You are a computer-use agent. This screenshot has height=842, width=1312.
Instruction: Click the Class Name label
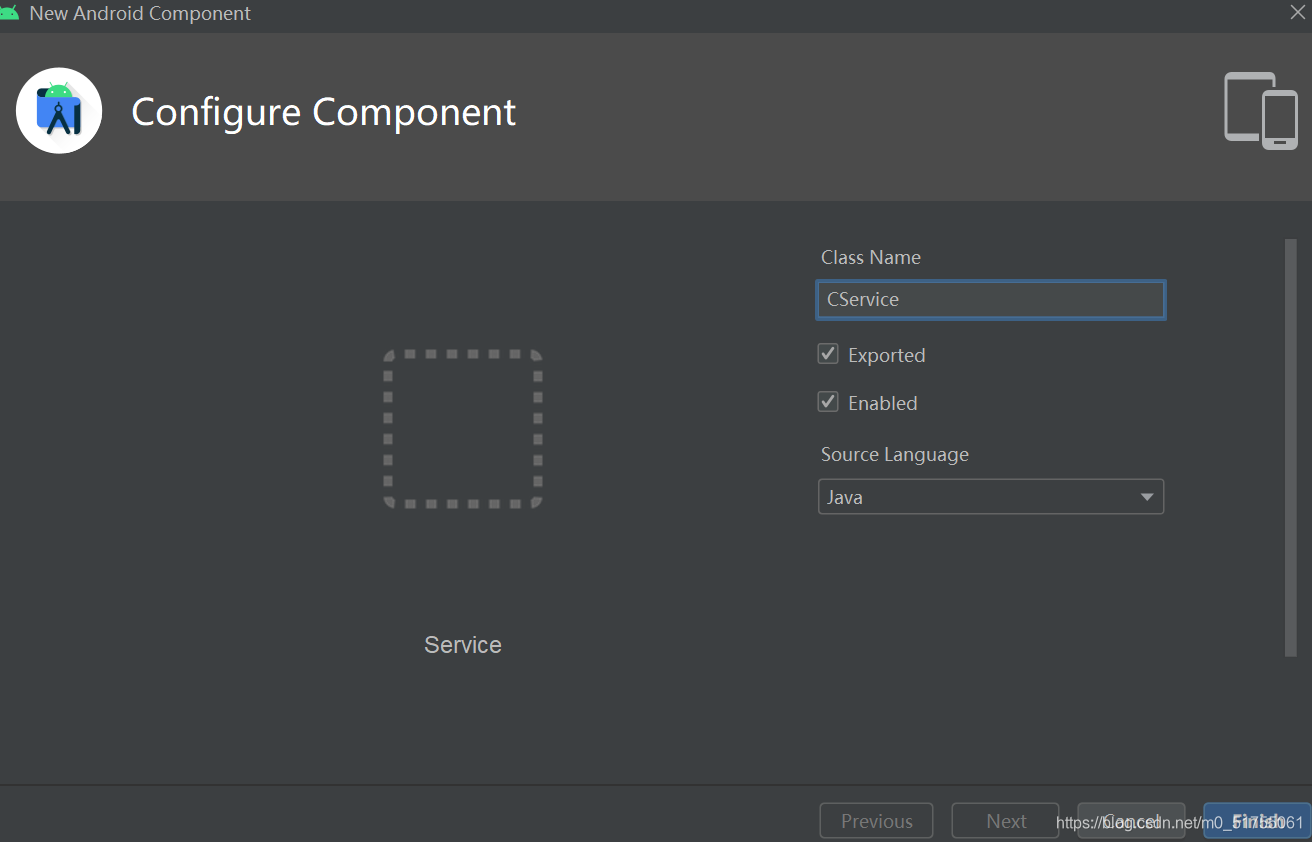[x=871, y=257]
